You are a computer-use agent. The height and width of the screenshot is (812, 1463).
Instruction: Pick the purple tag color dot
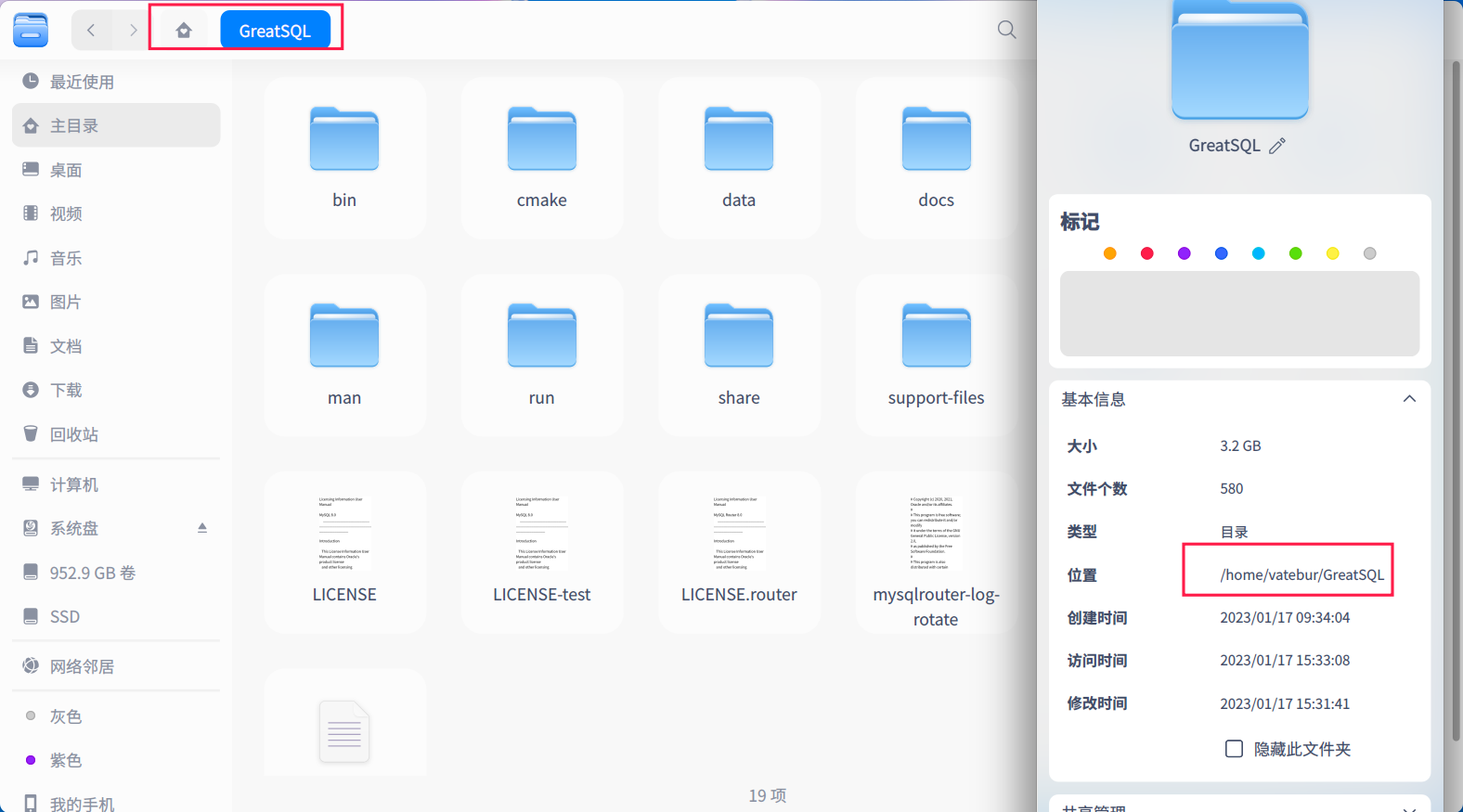(x=1184, y=253)
